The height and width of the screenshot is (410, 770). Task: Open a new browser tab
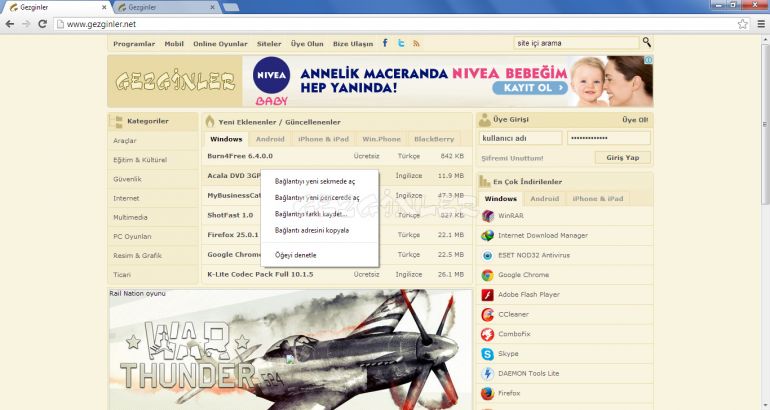(231, 7)
